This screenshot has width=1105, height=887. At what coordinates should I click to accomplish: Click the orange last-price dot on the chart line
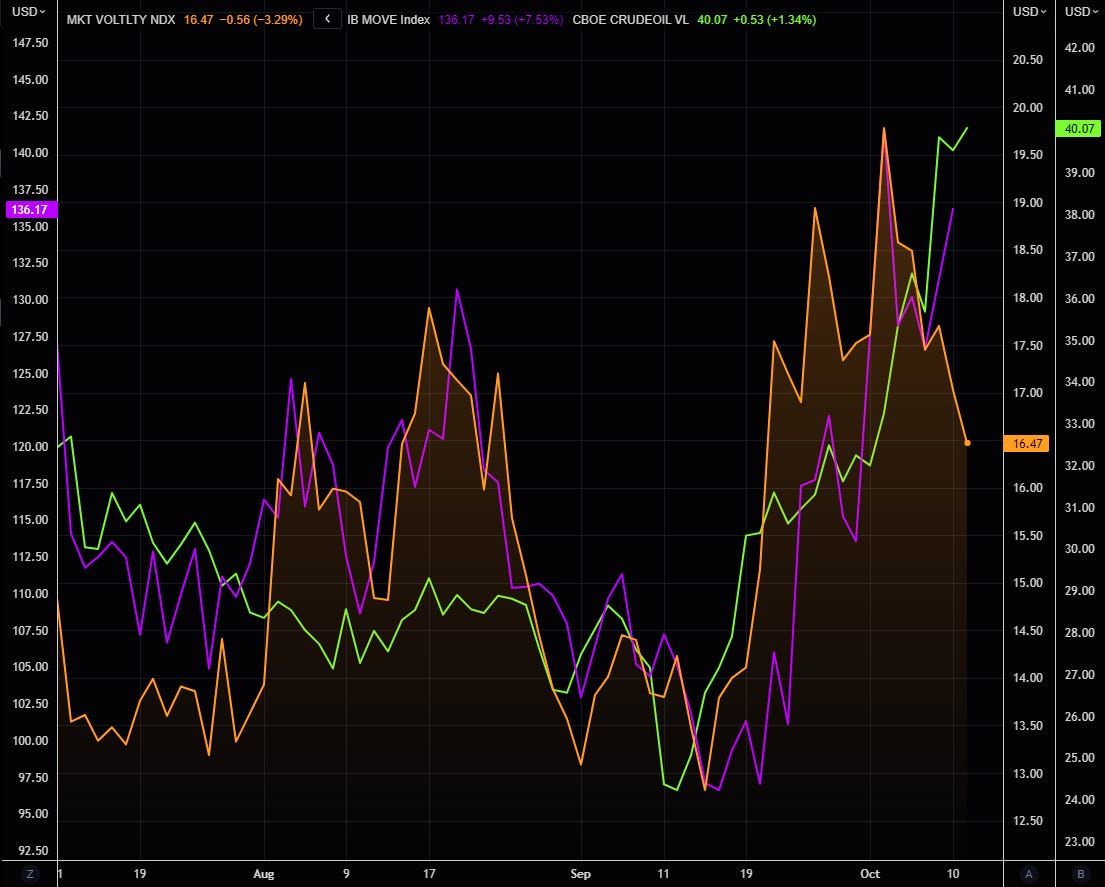(x=967, y=443)
